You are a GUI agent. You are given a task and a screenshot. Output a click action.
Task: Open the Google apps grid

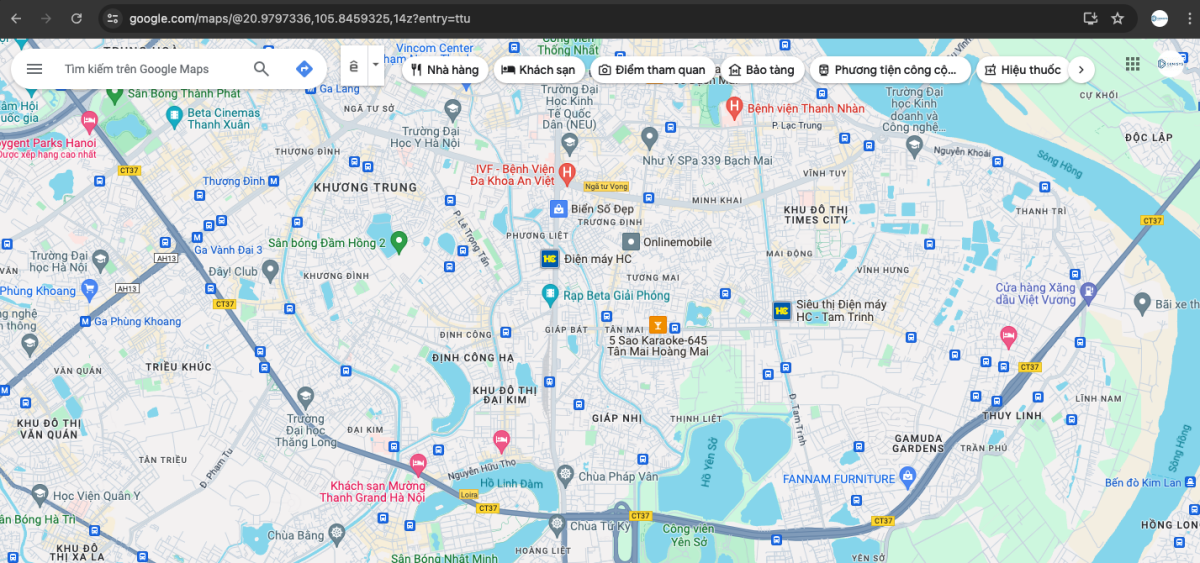click(x=1132, y=64)
